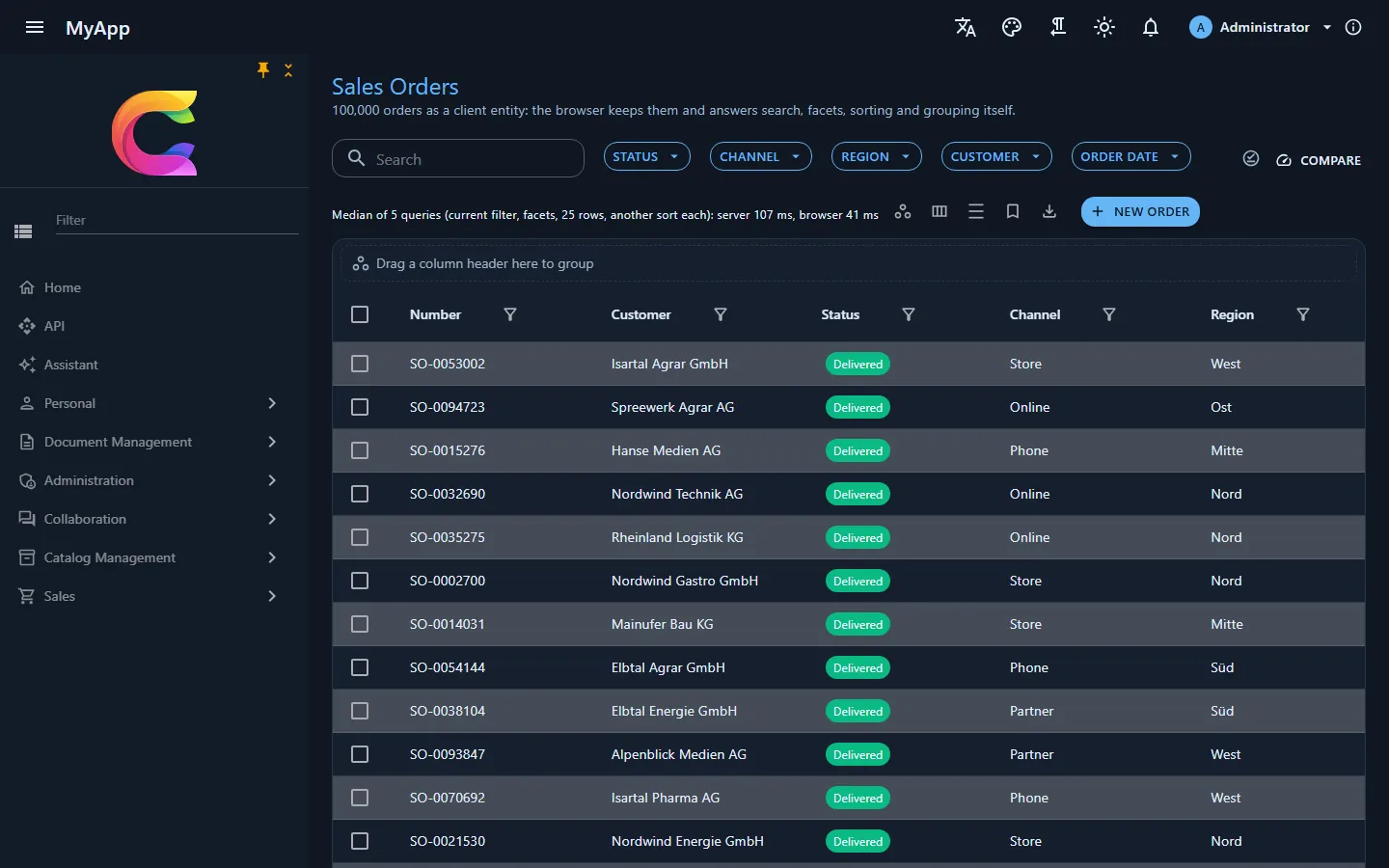Open the CHANNEL facet dropdown
Screen dimensions: 1389x868
[x=760, y=156]
